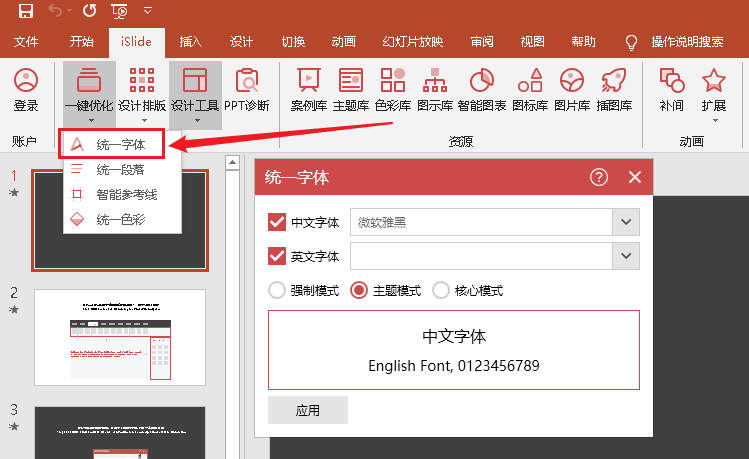Select the 核心模式 radio button
This screenshot has width=749, height=459.
(441, 290)
